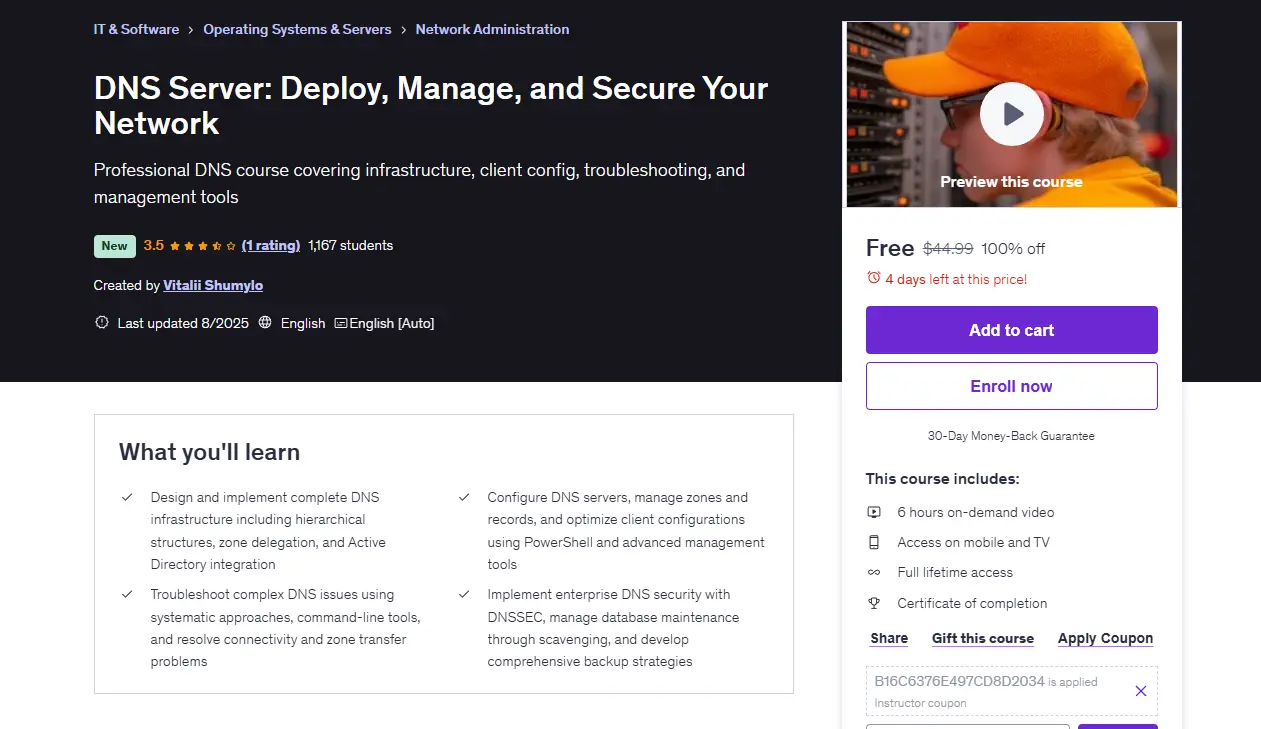This screenshot has height=729, width=1261.
Task: Open IT & Software breadcrumb
Action: click(136, 29)
